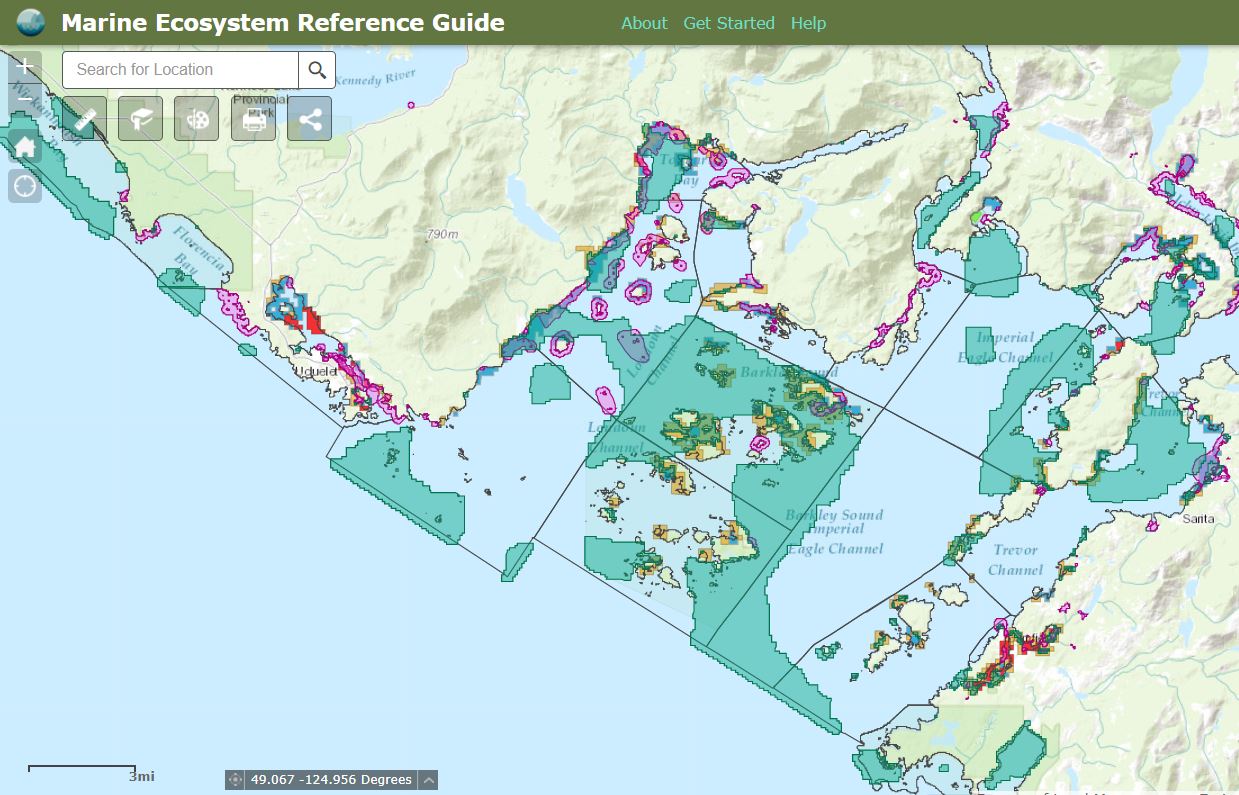
Task: Open the Get Started menu
Action: click(x=729, y=23)
